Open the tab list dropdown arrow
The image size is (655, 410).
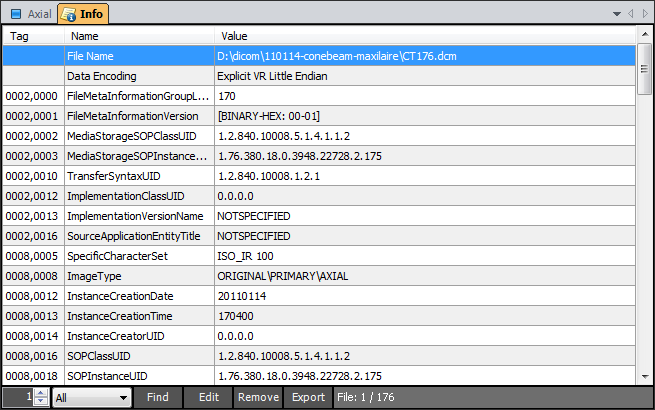pyautogui.click(x=617, y=14)
